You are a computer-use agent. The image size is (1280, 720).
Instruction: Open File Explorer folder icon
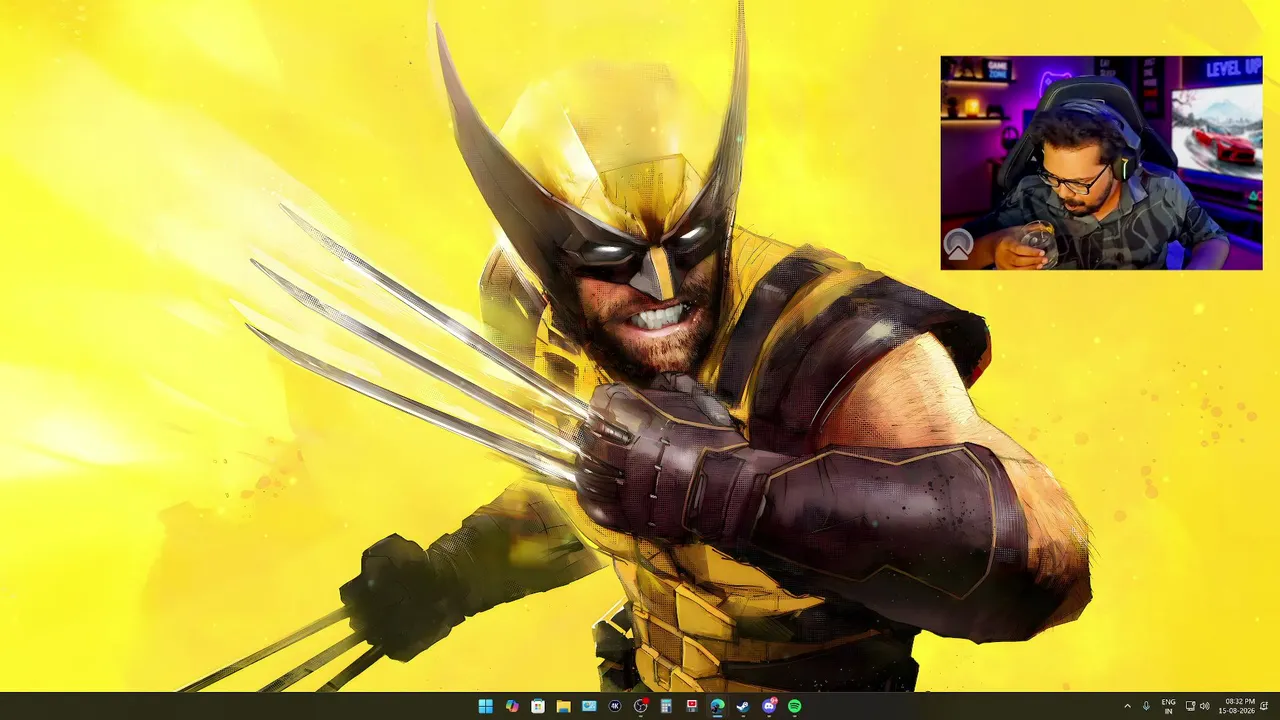563,706
